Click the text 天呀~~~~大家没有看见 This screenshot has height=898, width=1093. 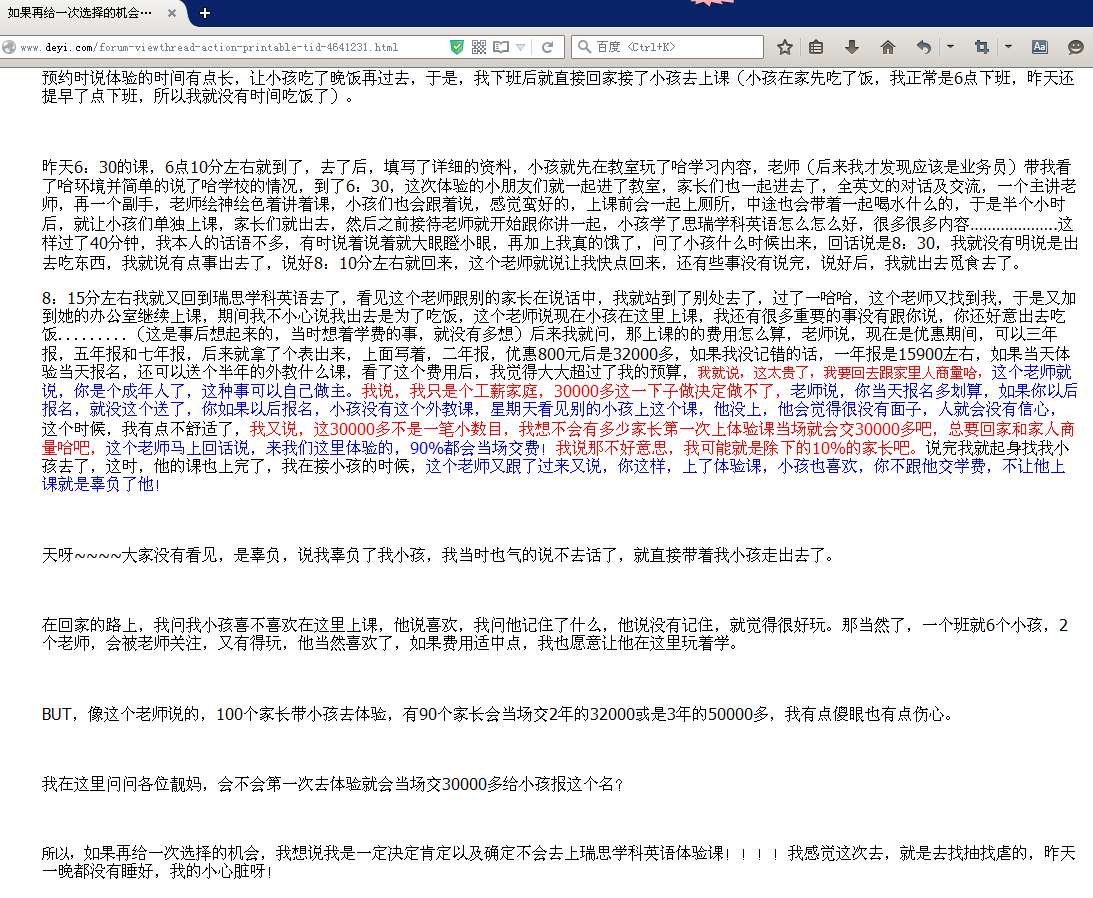(x=130, y=556)
